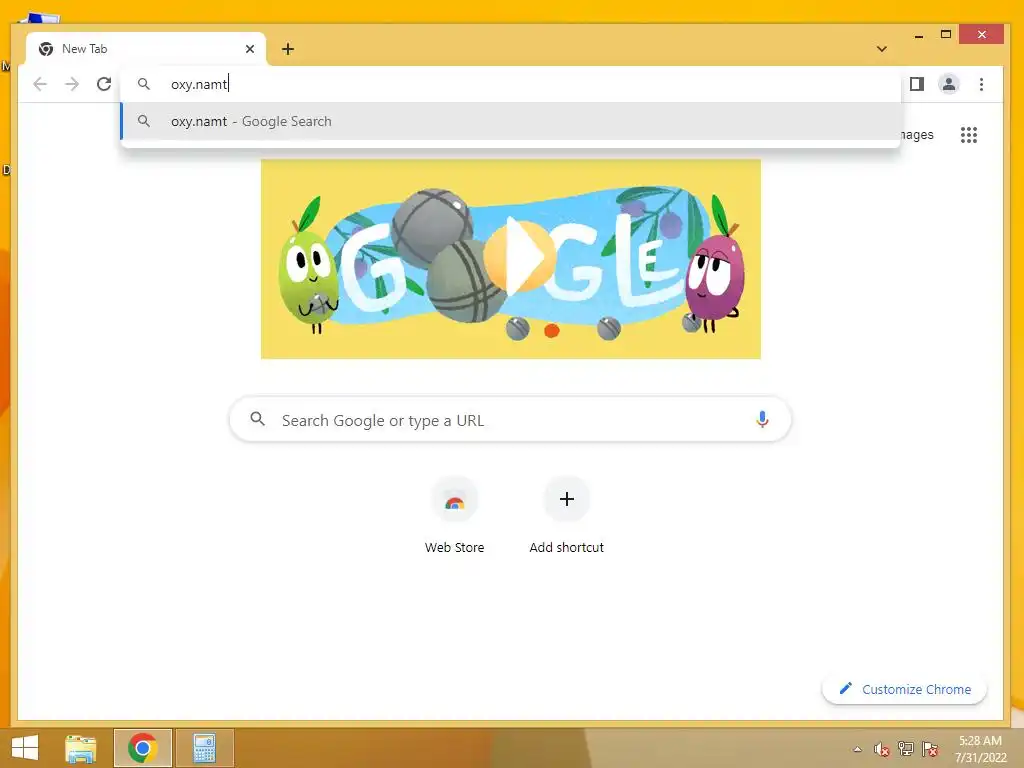Screen dimensions: 1024x768
Task: Select the oxy.namt Google Search suggestion
Action: [x=511, y=121]
